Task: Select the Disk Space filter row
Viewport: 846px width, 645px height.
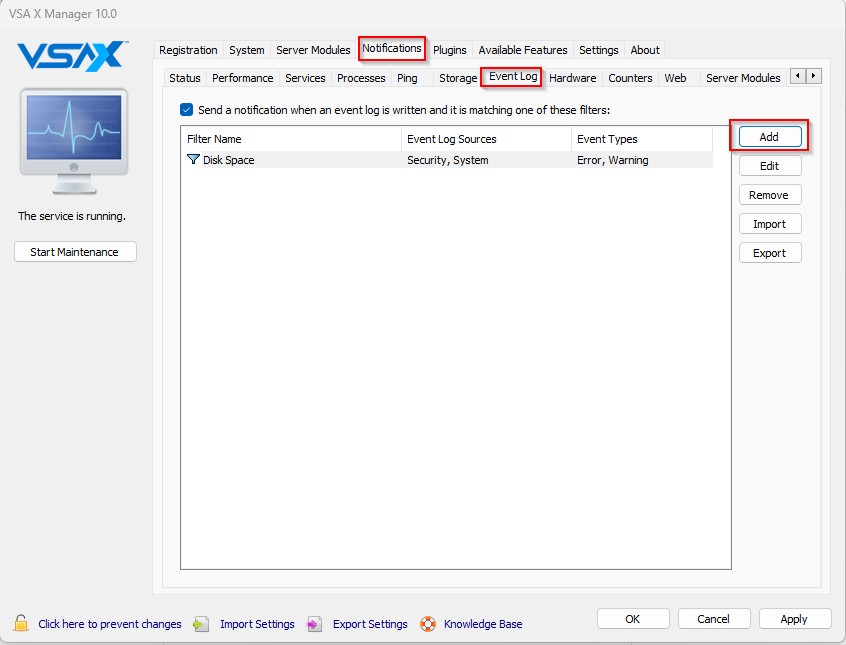Action: coord(447,160)
